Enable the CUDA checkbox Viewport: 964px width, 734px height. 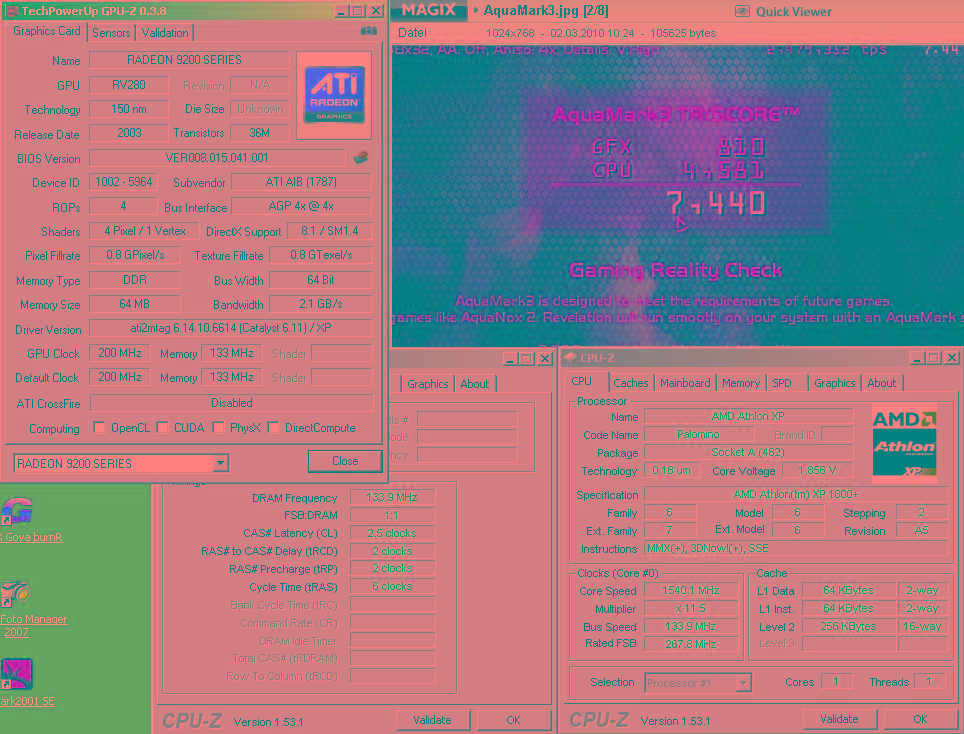(162, 427)
